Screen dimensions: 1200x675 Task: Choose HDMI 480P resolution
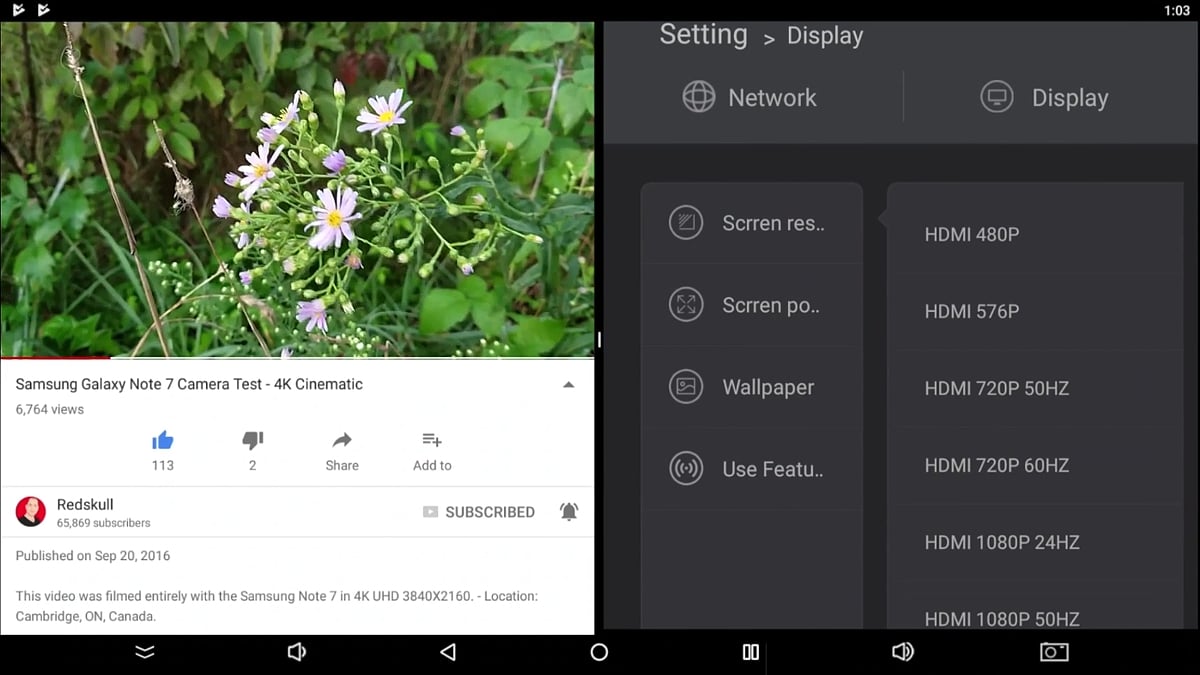(x=1035, y=234)
